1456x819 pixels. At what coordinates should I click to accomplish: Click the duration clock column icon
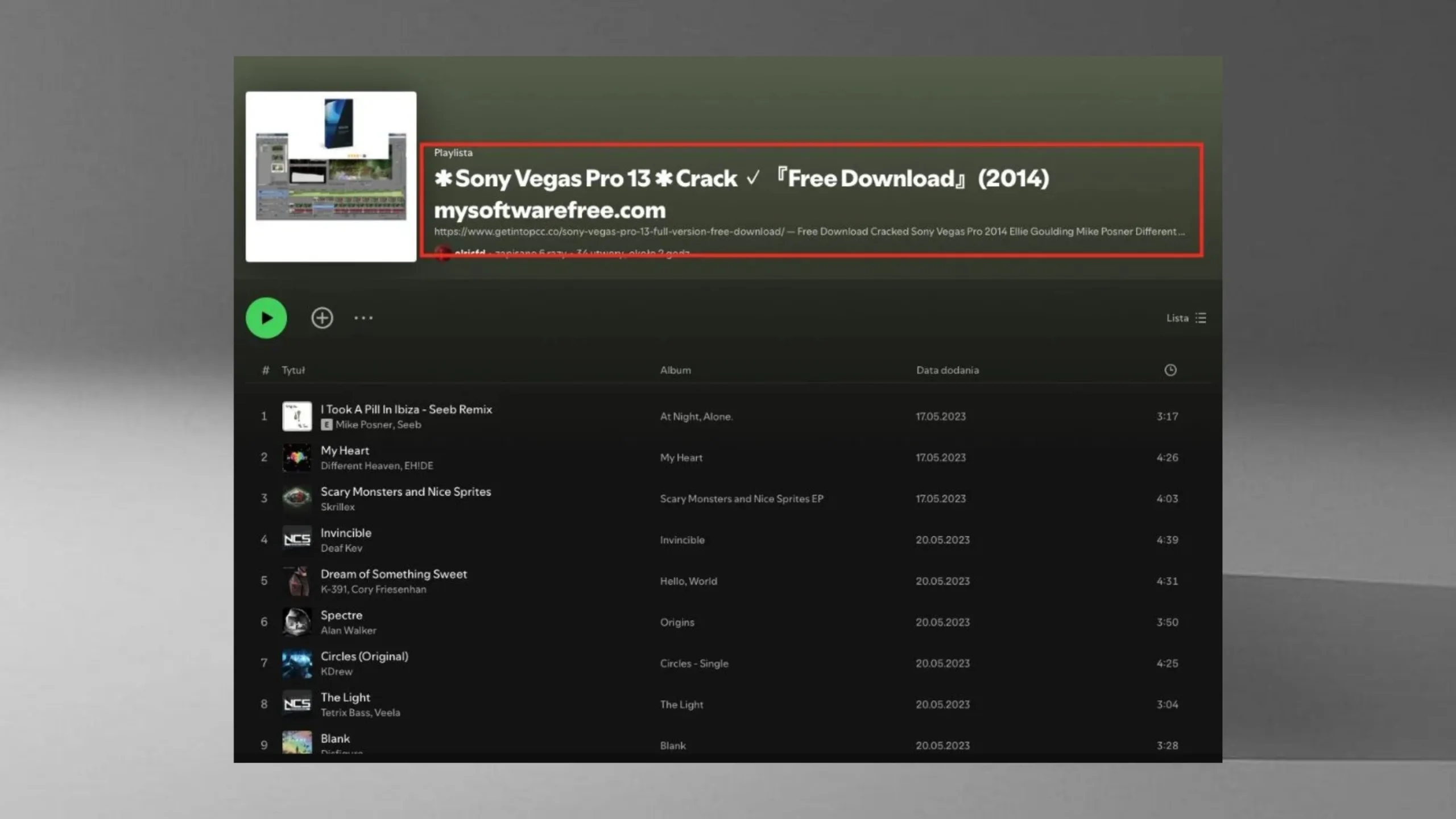1170,370
